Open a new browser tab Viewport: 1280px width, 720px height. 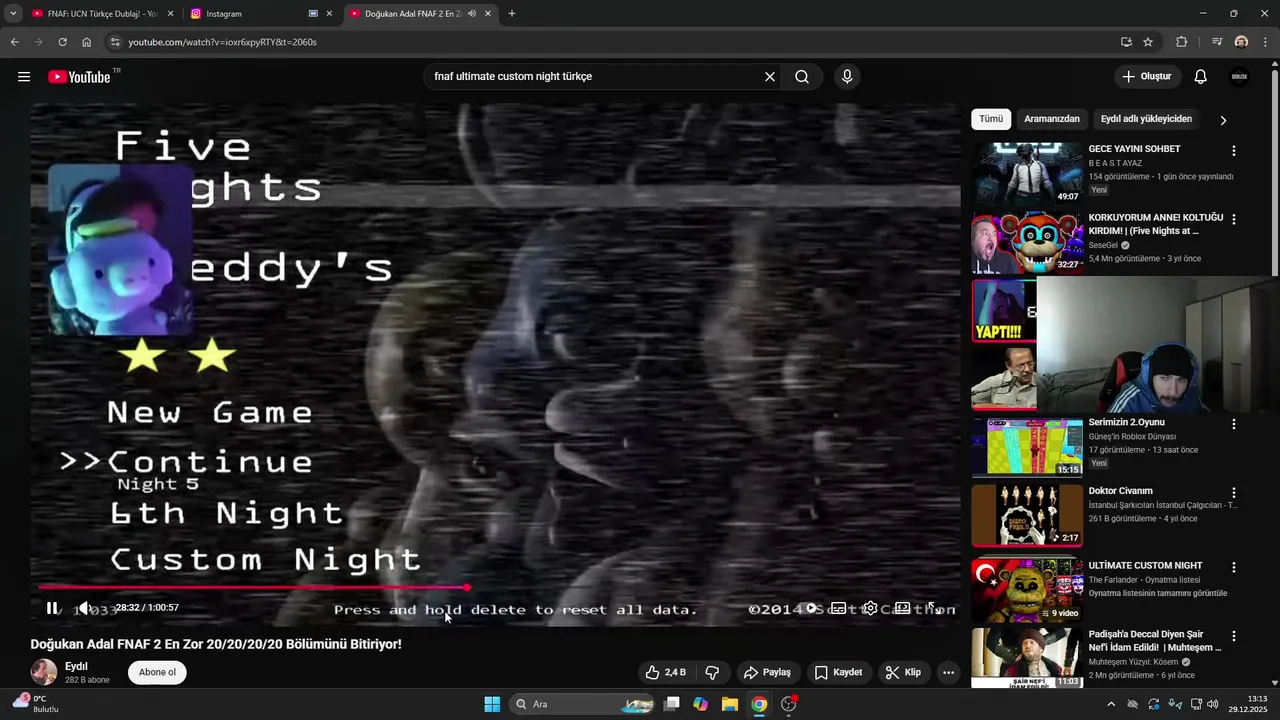point(512,14)
